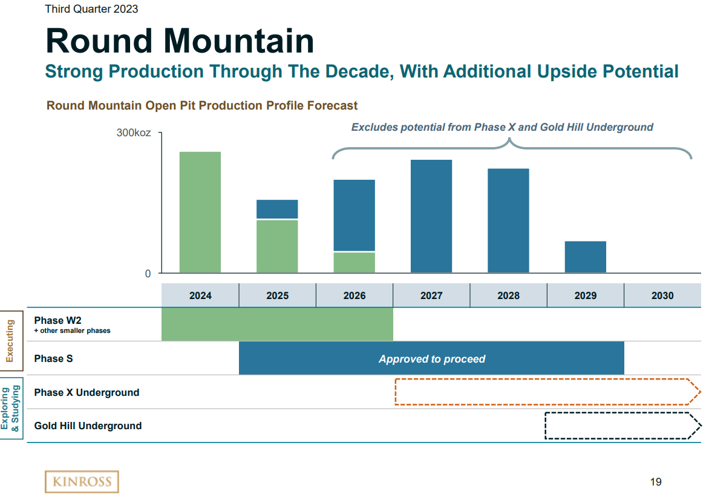The height and width of the screenshot is (500, 709).
Task: Click the green Phase W2 timeline bar
Action: tap(277, 324)
